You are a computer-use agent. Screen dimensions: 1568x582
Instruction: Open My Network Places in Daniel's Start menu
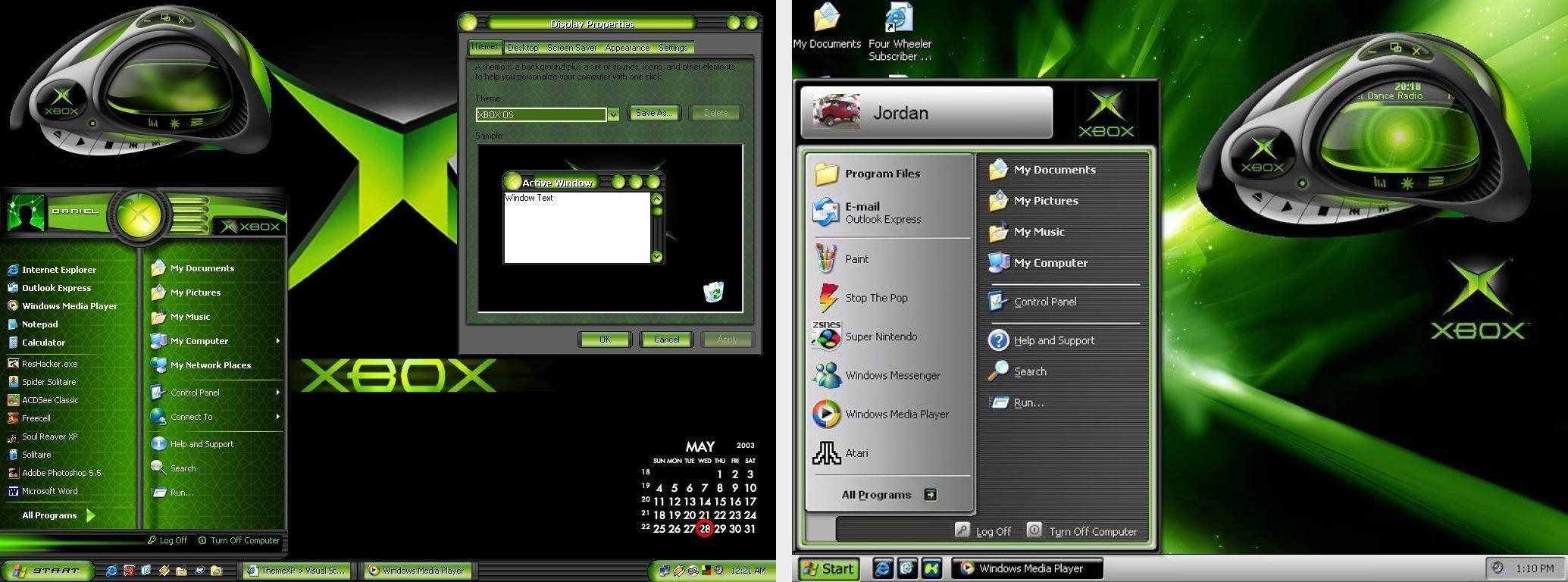coord(201,365)
